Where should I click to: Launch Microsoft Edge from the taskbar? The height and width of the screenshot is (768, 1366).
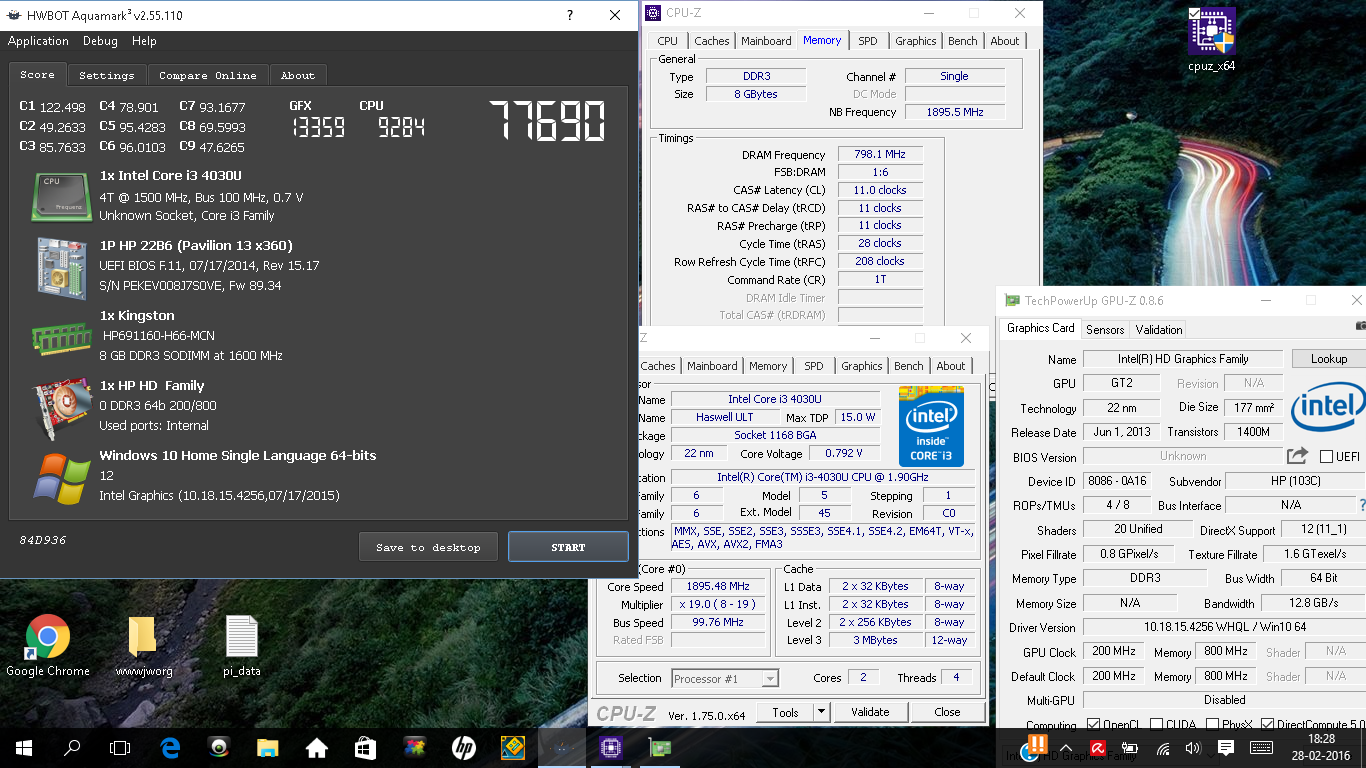coord(171,747)
